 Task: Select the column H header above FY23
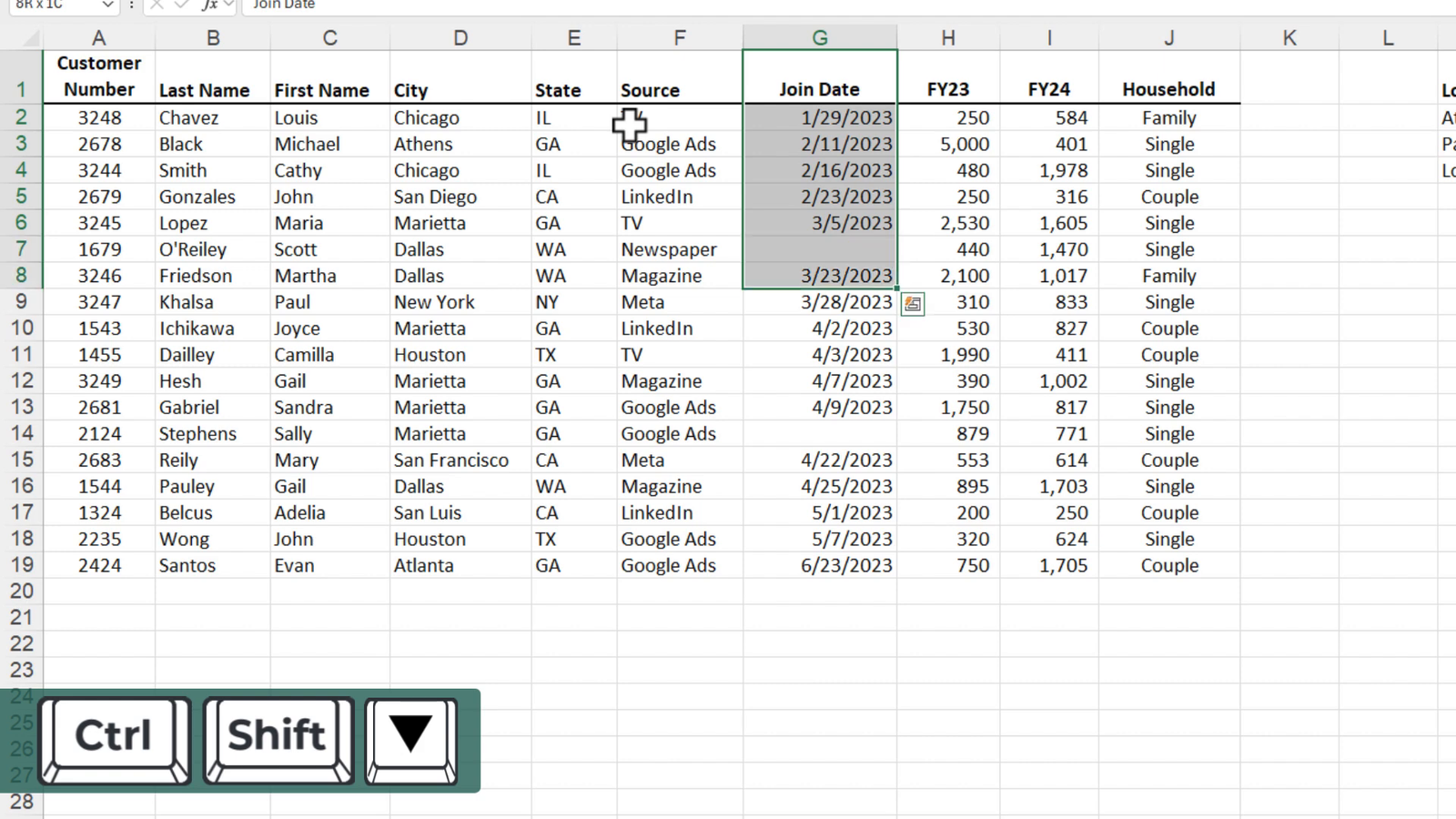(x=948, y=37)
